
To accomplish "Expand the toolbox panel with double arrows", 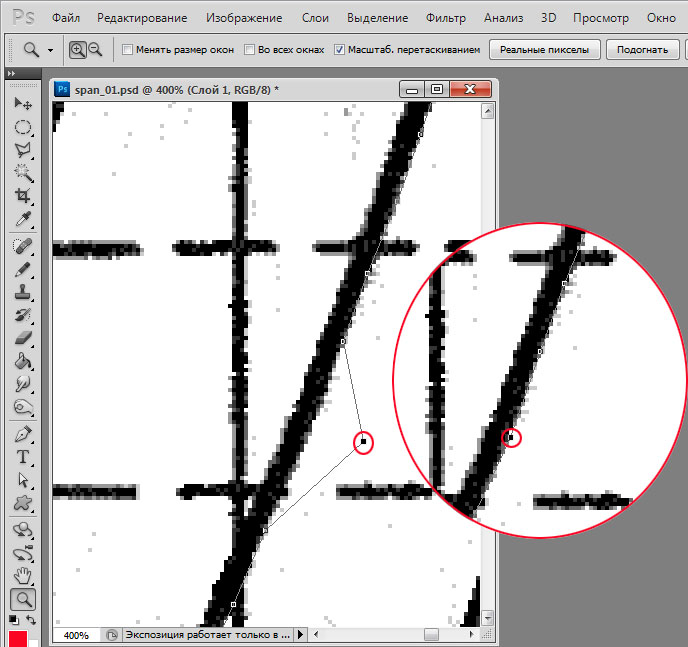I will pyautogui.click(x=10, y=74).
